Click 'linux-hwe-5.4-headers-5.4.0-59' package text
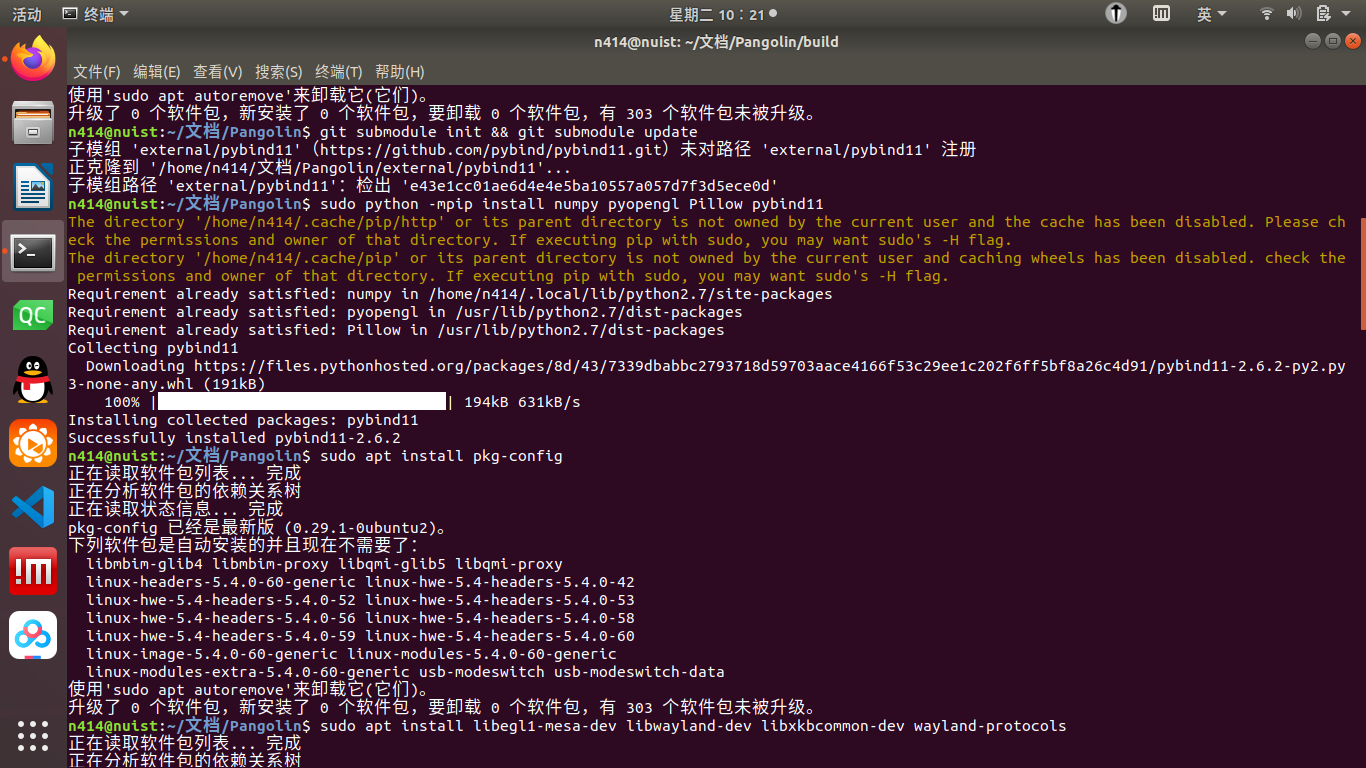 coord(221,636)
